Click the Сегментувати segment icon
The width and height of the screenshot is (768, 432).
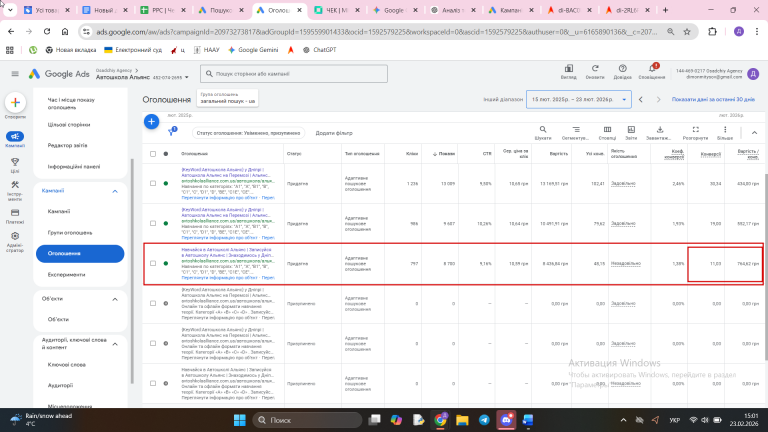tap(574, 129)
